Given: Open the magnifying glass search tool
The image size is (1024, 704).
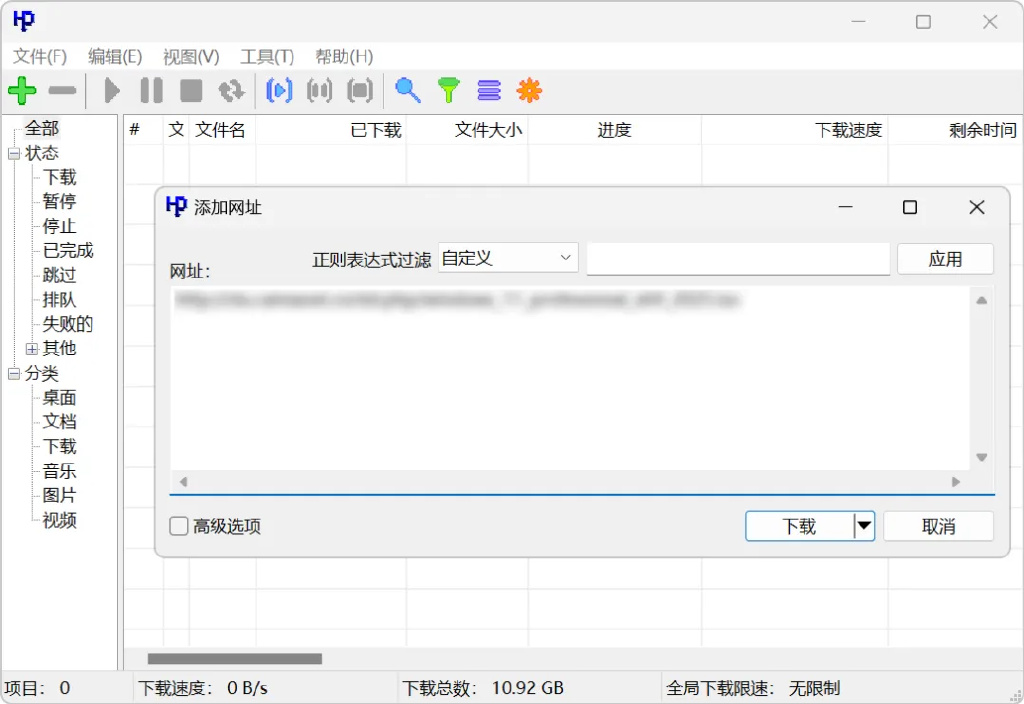Looking at the screenshot, I should pyautogui.click(x=407, y=91).
